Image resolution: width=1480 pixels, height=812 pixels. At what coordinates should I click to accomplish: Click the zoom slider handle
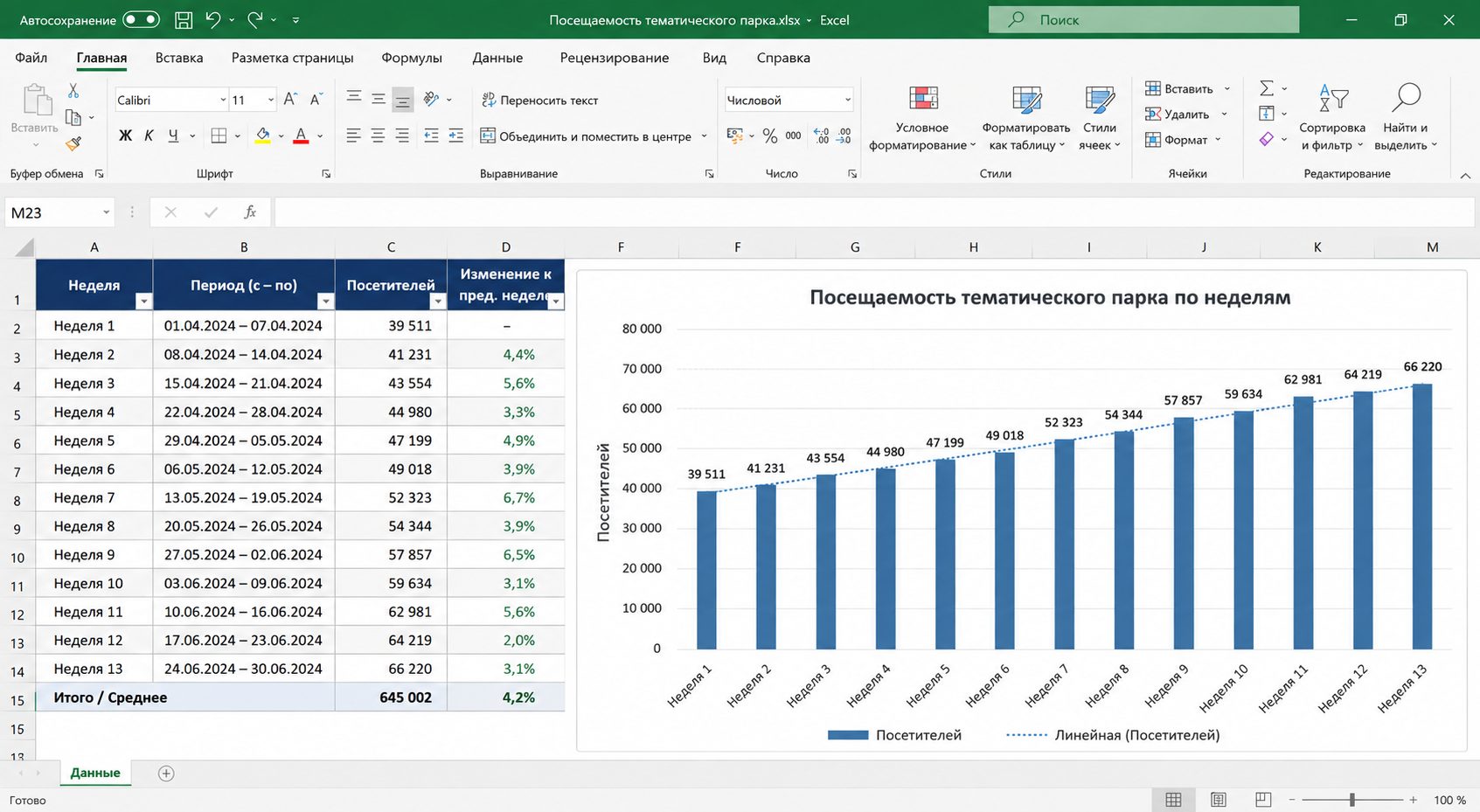(1352, 800)
